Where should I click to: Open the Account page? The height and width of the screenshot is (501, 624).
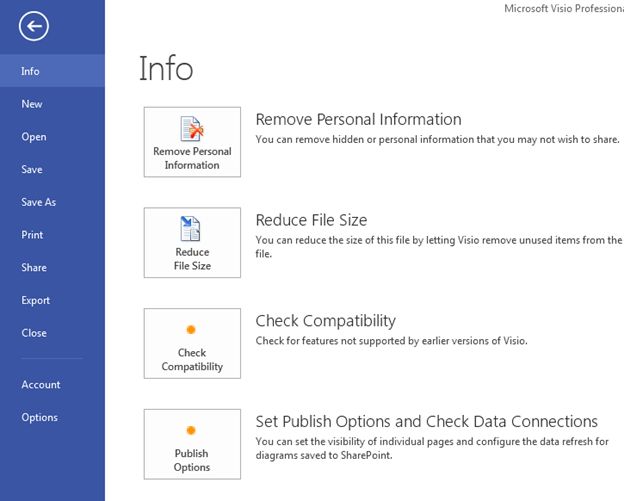(41, 385)
